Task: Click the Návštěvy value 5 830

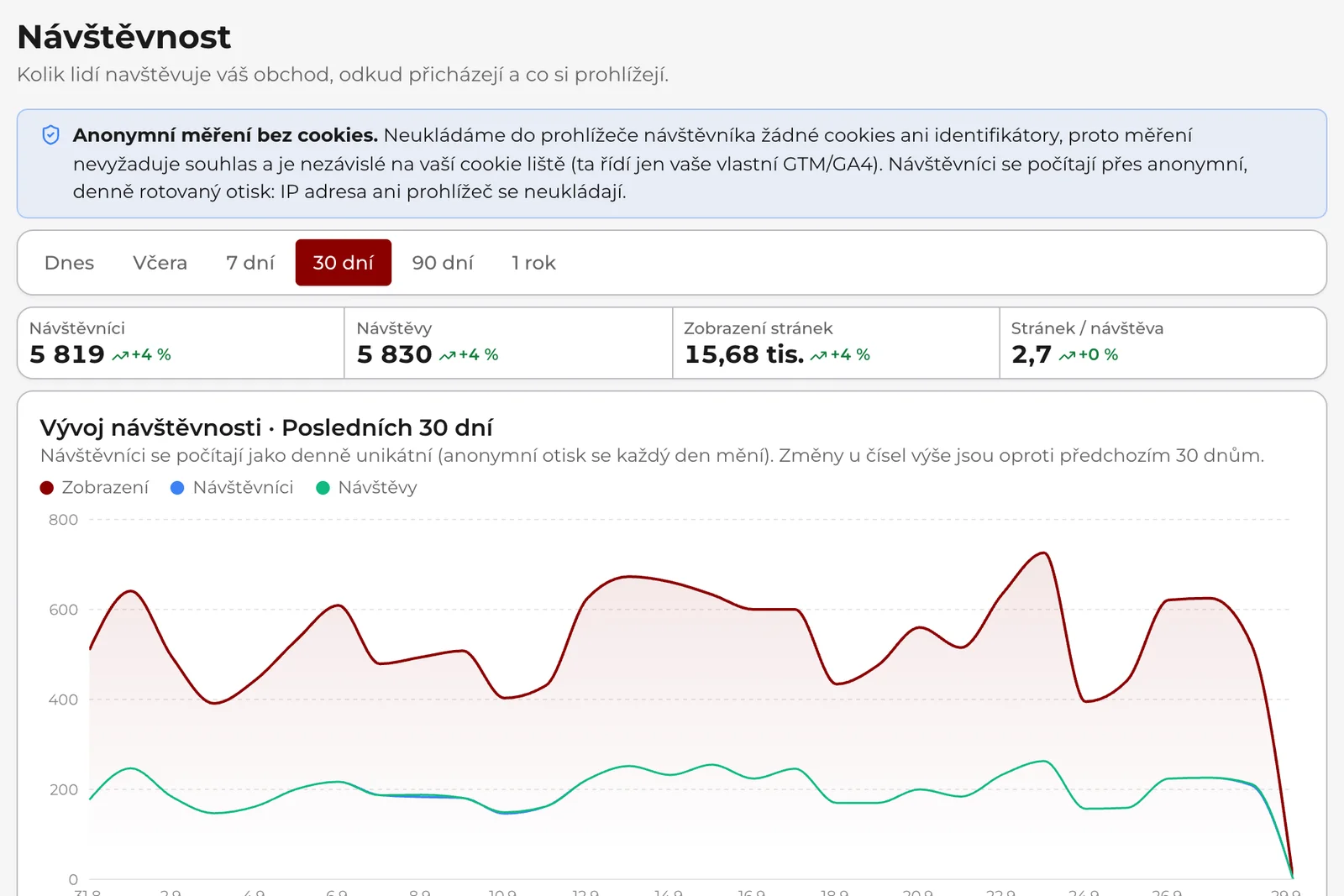Action: click(x=395, y=354)
